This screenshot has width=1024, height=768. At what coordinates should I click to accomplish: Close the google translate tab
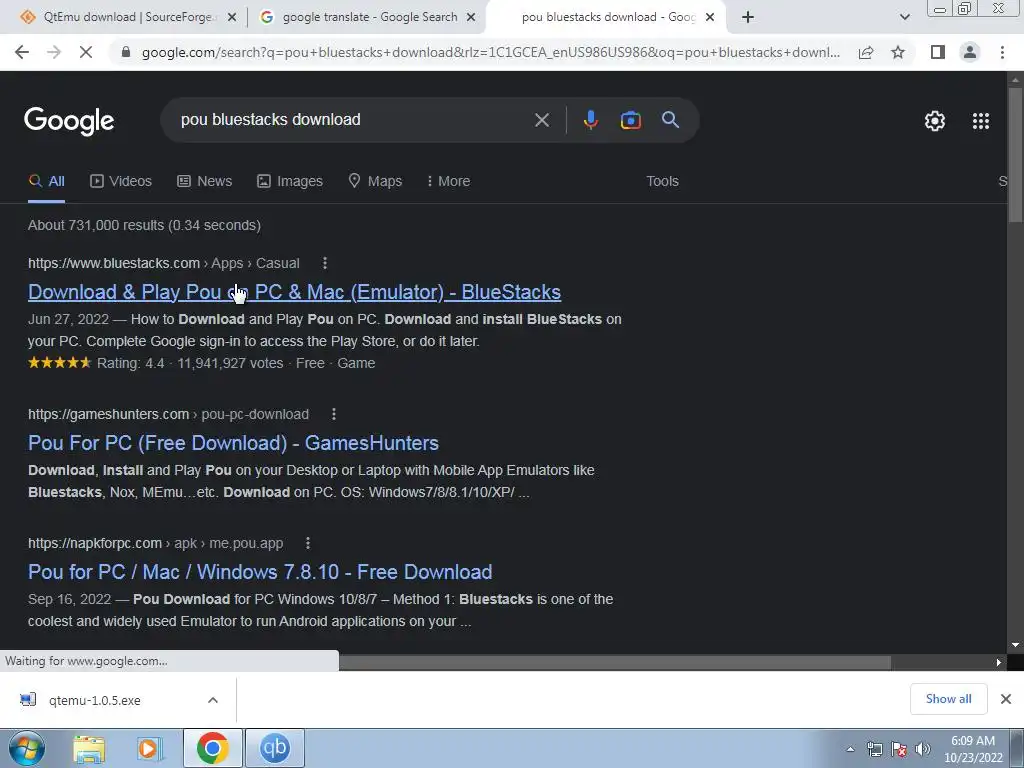[x=470, y=18]
